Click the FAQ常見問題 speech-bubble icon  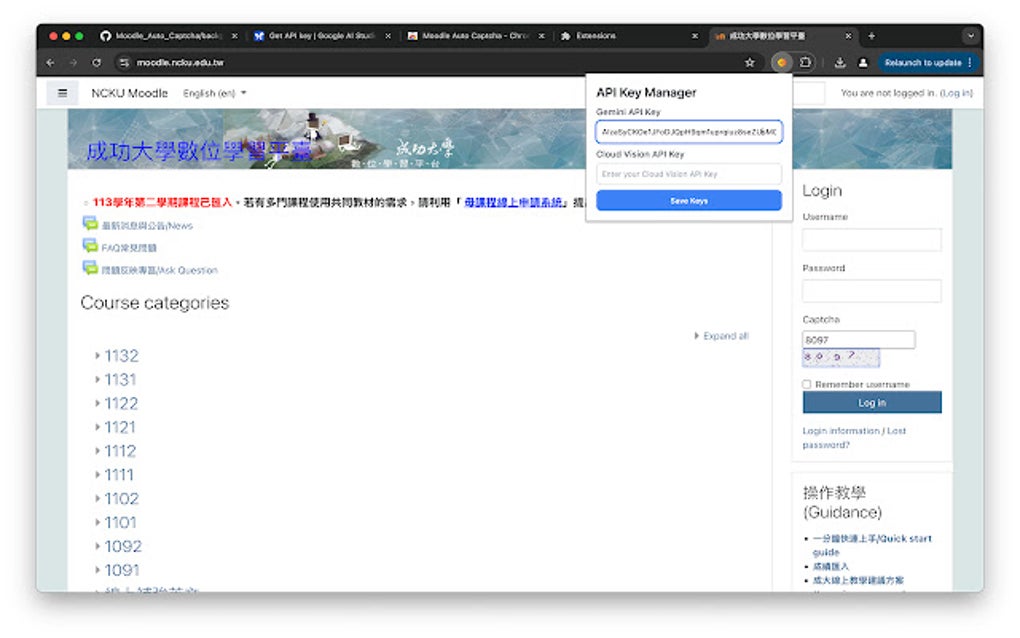tap(89, 247)
